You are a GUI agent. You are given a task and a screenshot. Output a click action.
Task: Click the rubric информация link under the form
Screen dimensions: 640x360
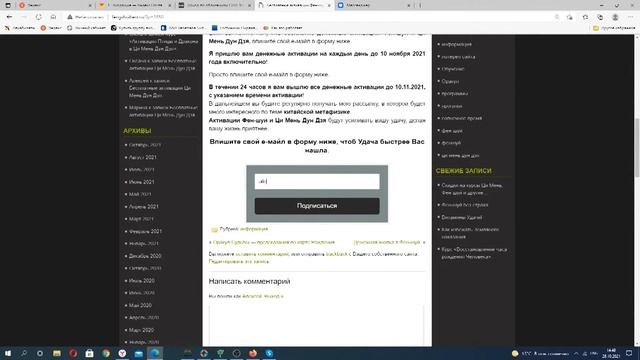[254, 229]
